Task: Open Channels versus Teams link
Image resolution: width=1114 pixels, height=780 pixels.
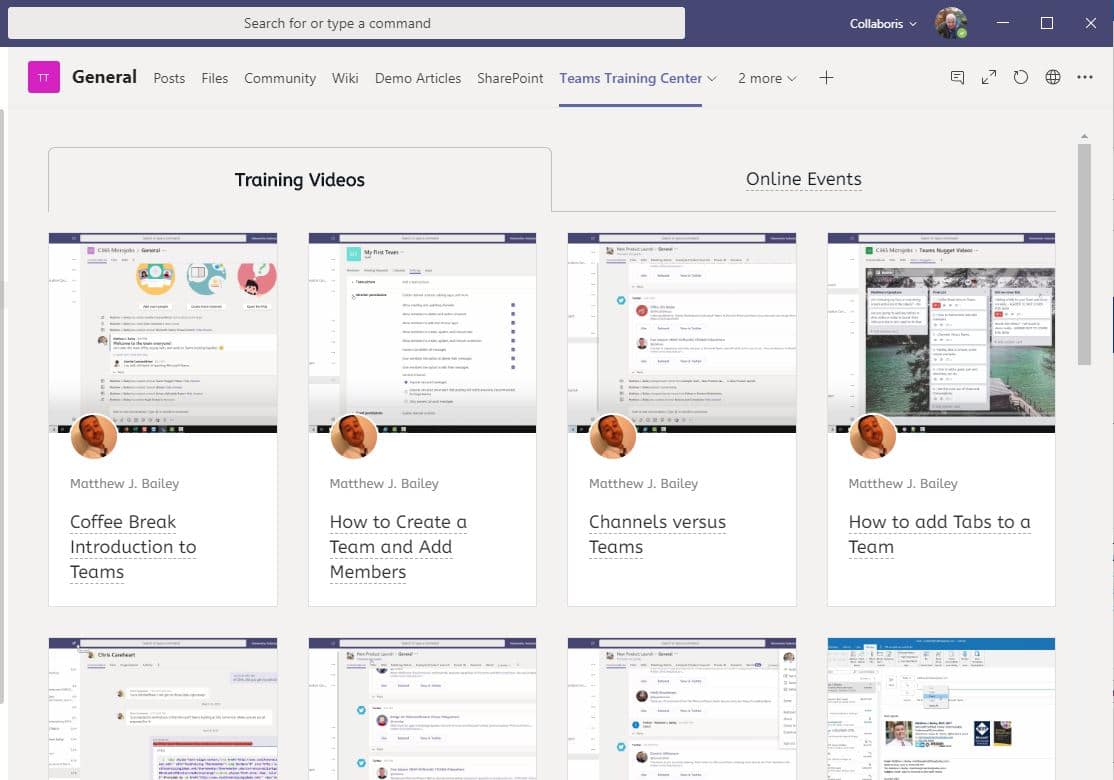Action: click(x=657, y=534)
